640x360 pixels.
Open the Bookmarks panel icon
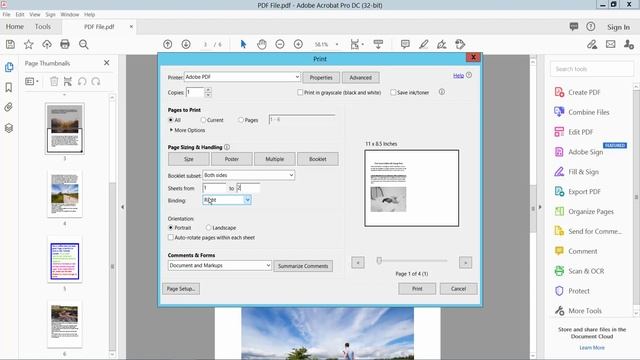click(9, 87)
